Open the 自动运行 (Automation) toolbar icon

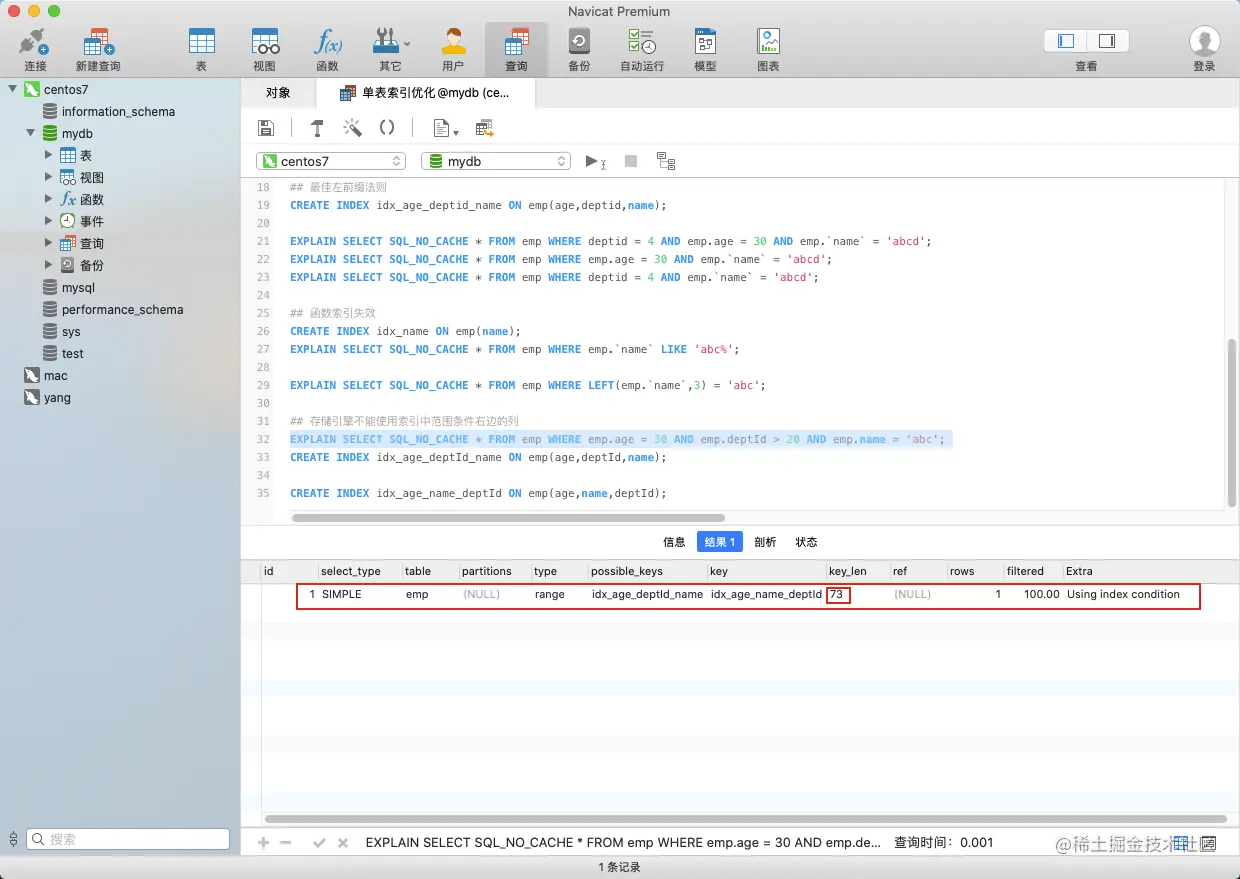click(642, 42)
